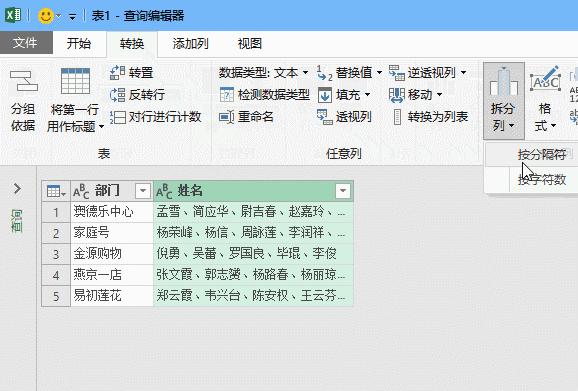Click the 燕京一店 cell
578x391 pixels.
[112, 275]
